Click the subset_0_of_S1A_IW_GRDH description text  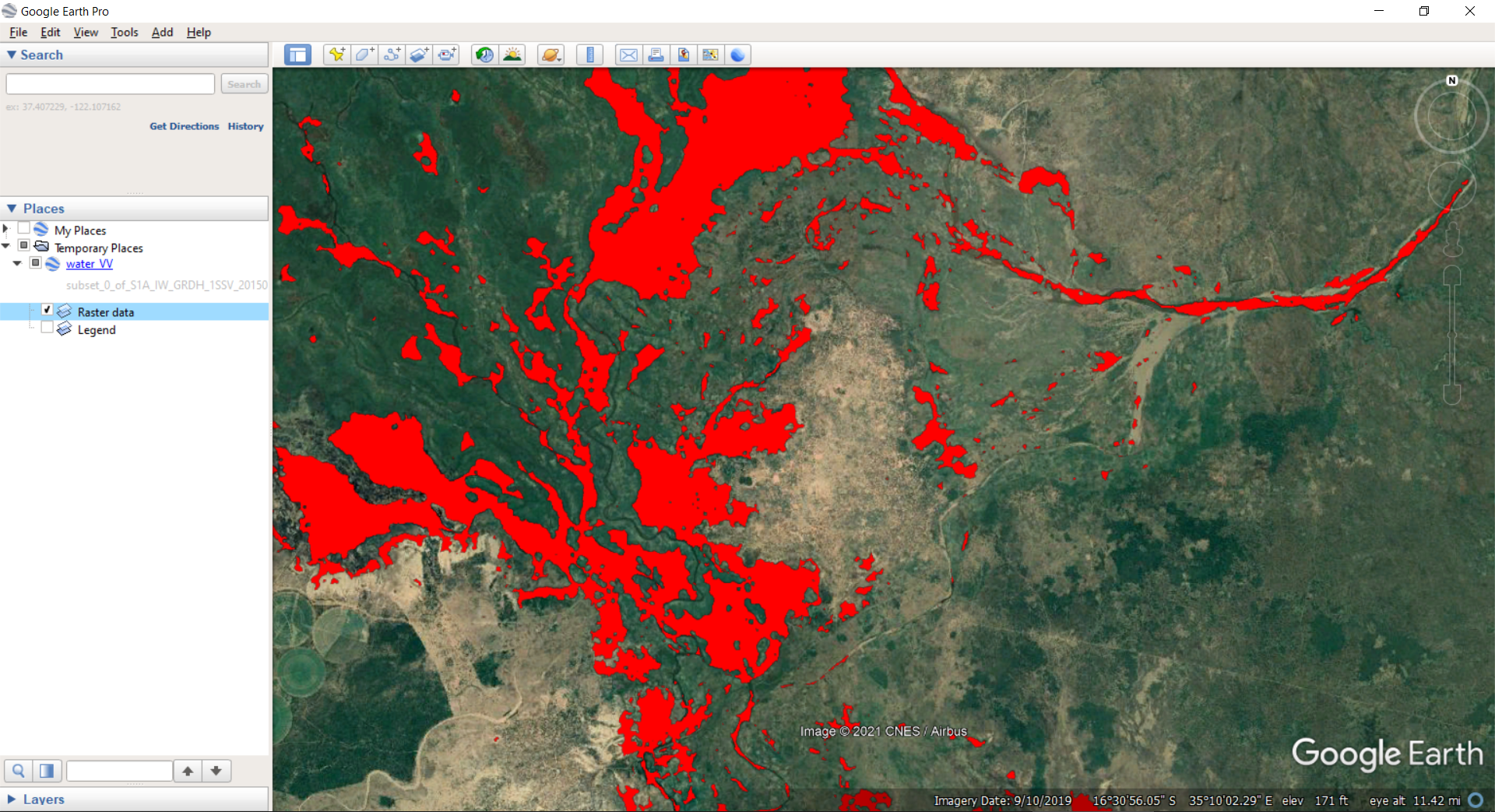tap(167, 285)
